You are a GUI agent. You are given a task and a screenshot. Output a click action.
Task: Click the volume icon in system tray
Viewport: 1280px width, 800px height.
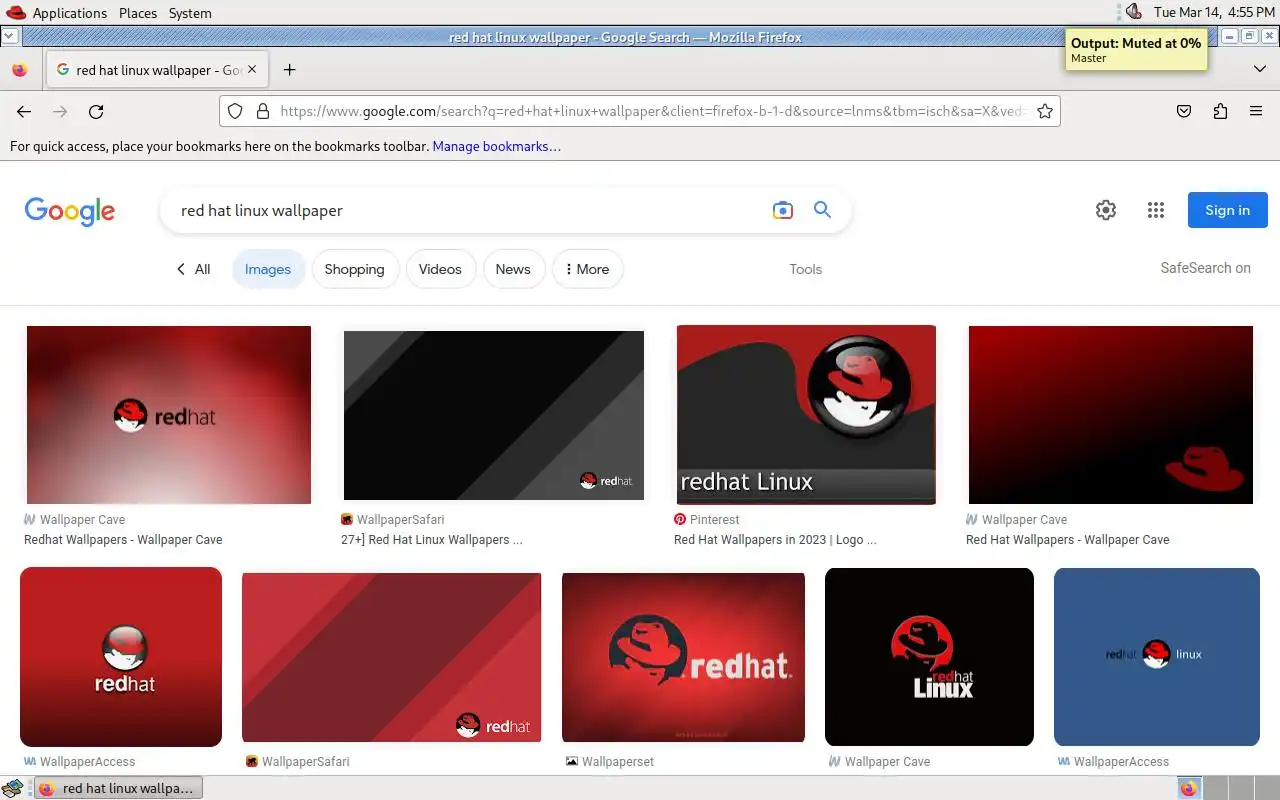point(1133,12)
